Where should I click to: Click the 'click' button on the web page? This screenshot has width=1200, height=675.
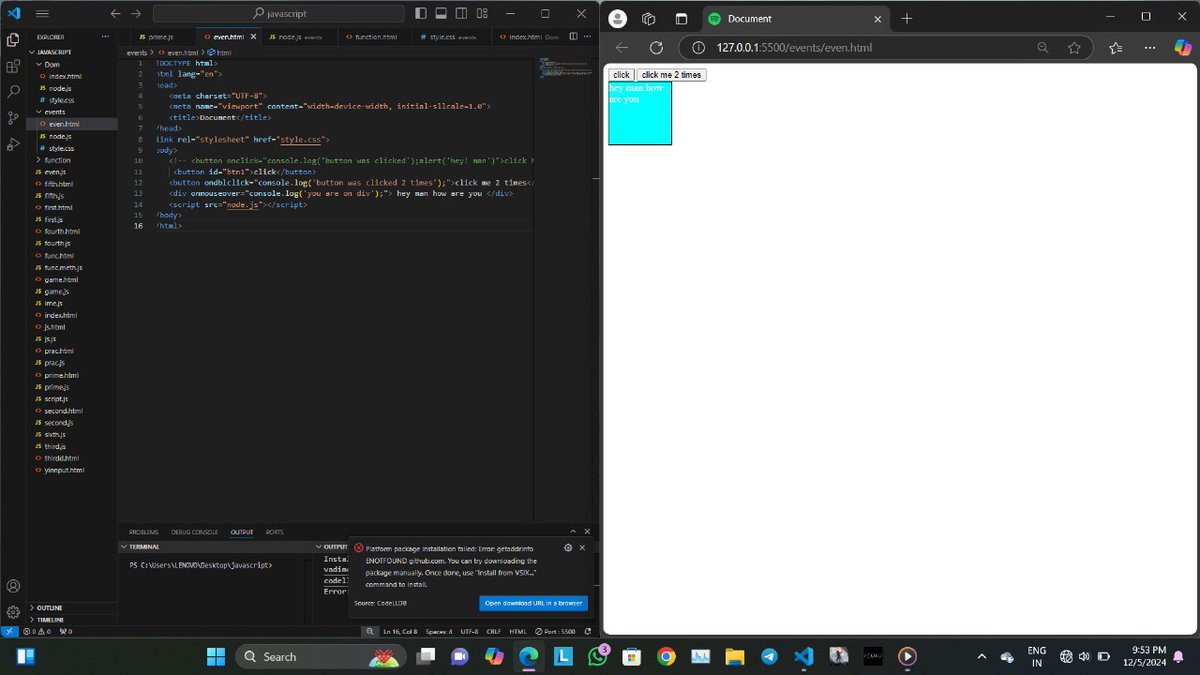[x=621, y=75]
